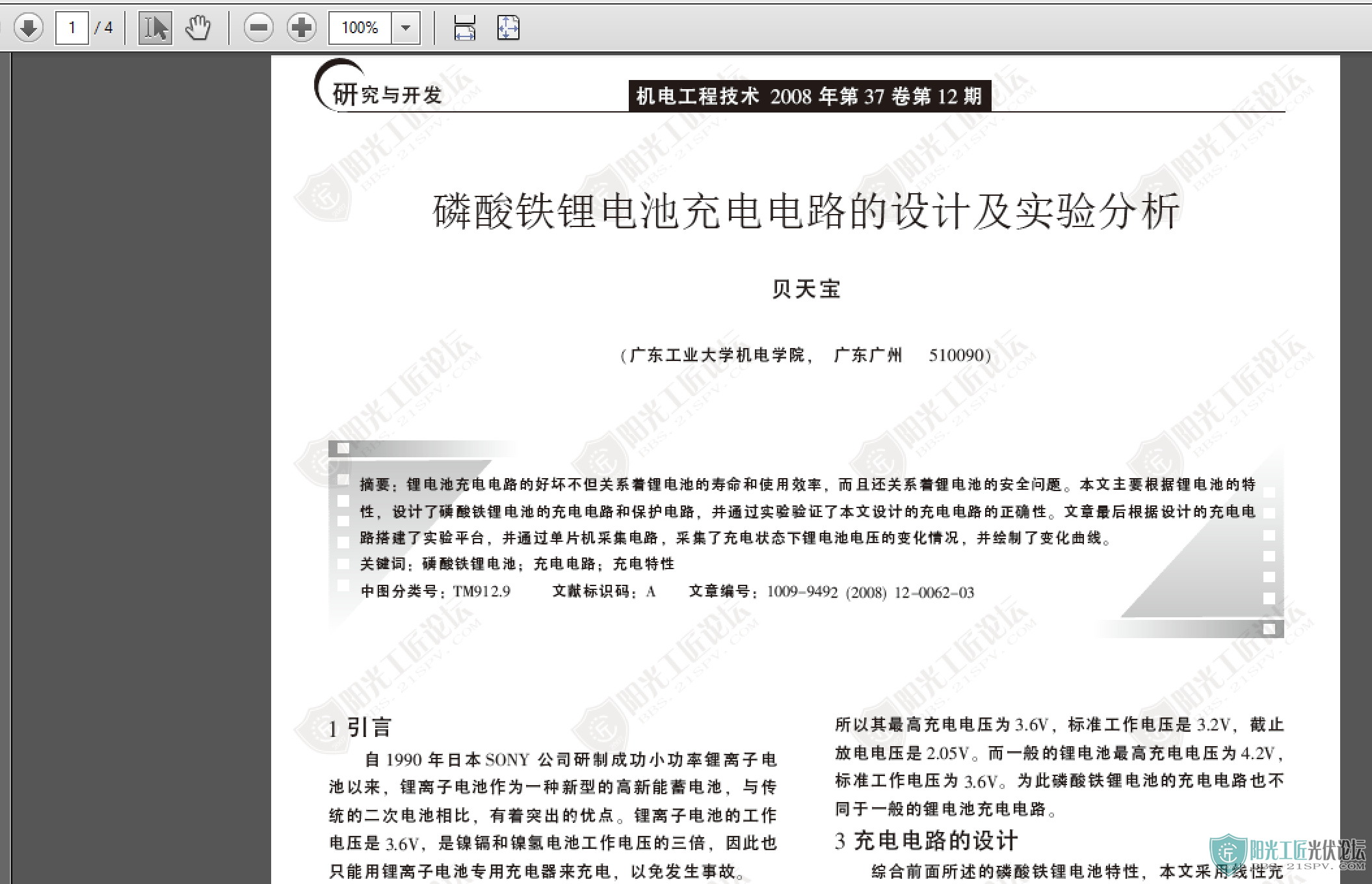Click paragraph line 自 1990 年日本 SONY 公司
This screenshot has width=1372, height=884.
(x=571, y=760)
